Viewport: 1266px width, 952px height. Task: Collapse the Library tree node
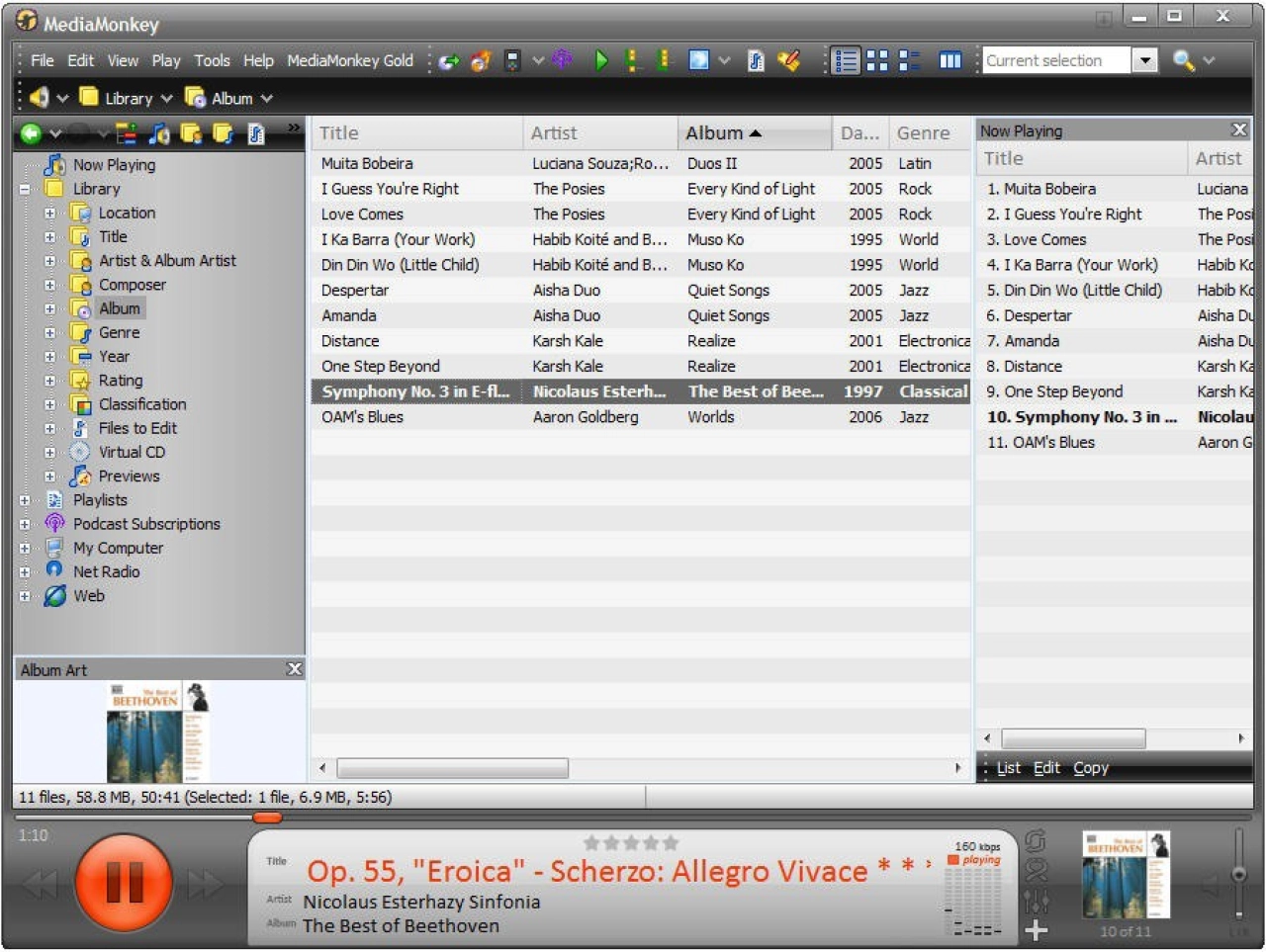click(x=26, y=189)
